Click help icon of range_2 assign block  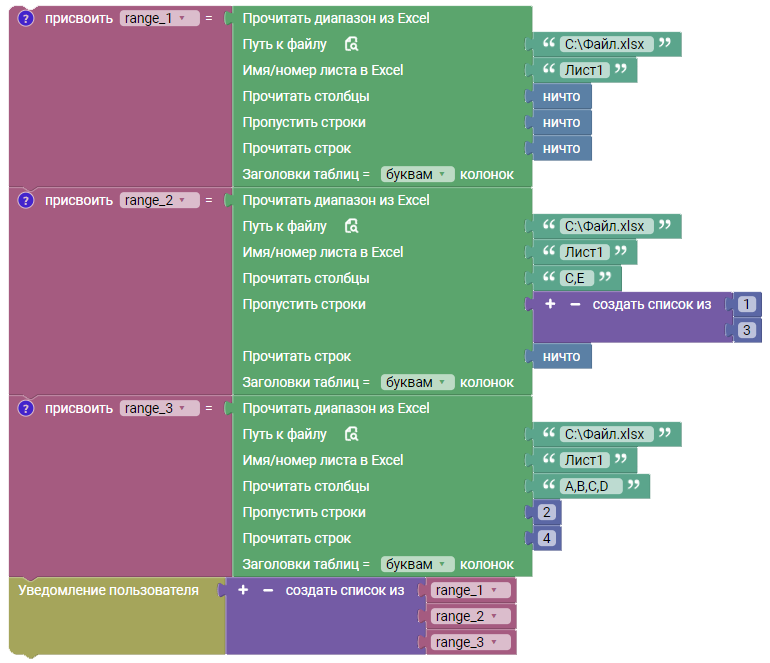pyautogui.click(x=26, y=200)
